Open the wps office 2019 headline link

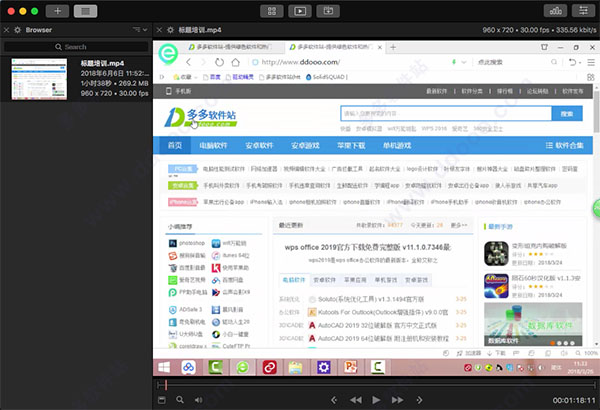coord(368,247)
